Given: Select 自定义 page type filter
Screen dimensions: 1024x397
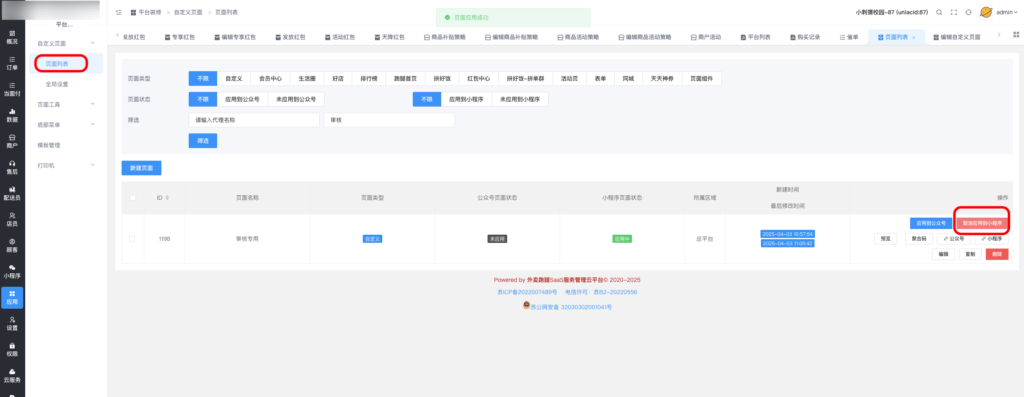Looking at the screenshot, I should coord(234,78).
